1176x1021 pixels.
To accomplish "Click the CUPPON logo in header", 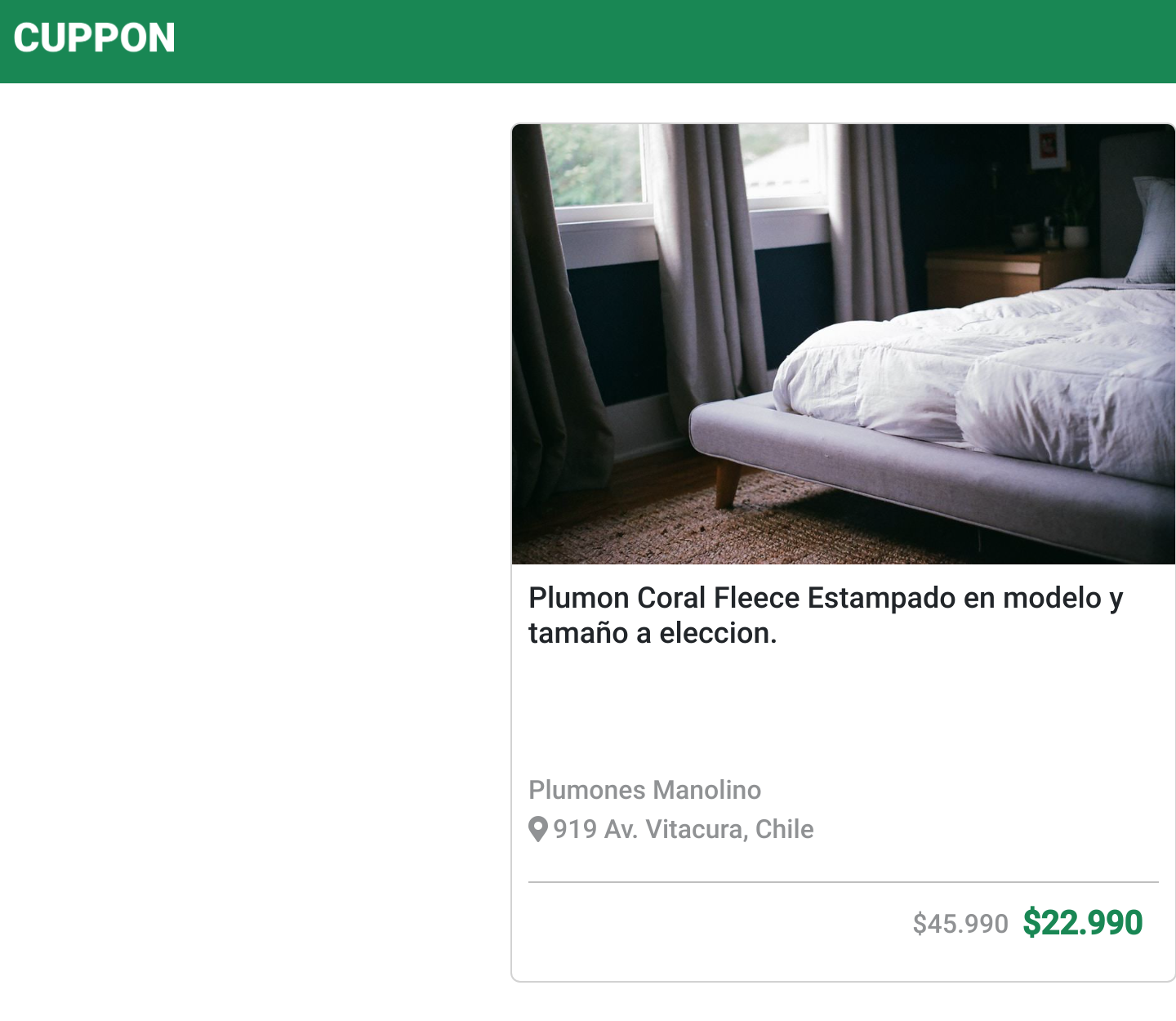I will [94, 38].
